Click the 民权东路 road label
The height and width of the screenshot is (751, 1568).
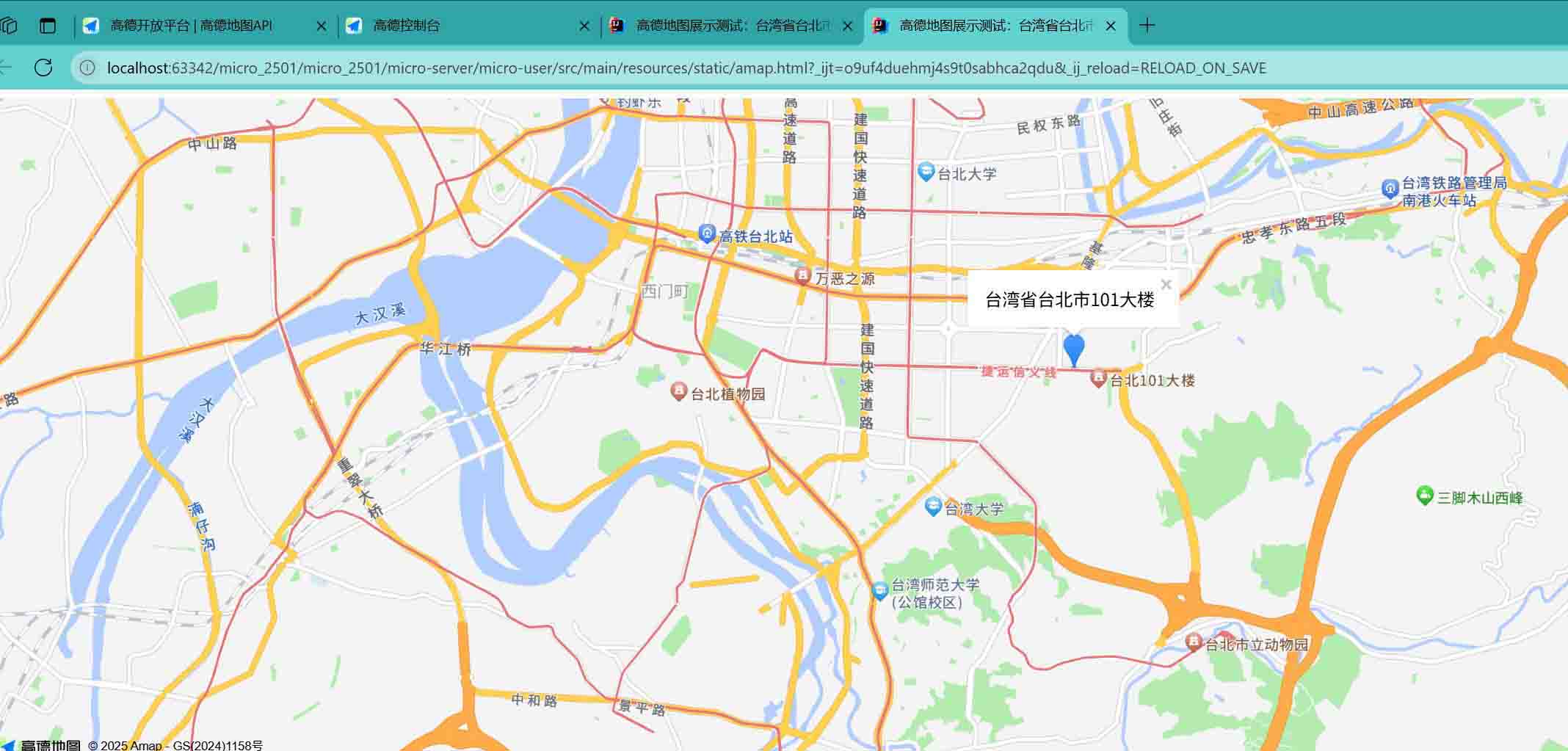[1049, 124]
